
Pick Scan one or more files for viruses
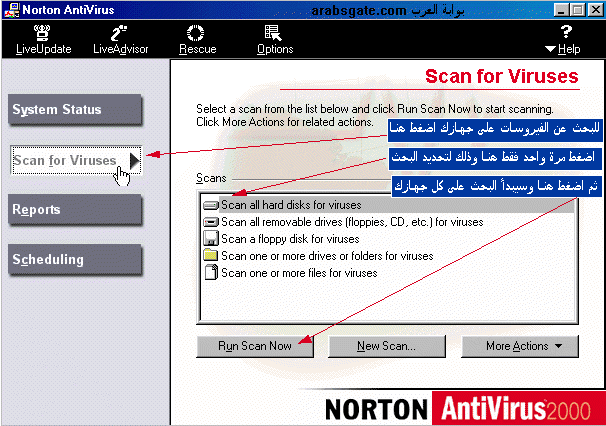(290, 273)
